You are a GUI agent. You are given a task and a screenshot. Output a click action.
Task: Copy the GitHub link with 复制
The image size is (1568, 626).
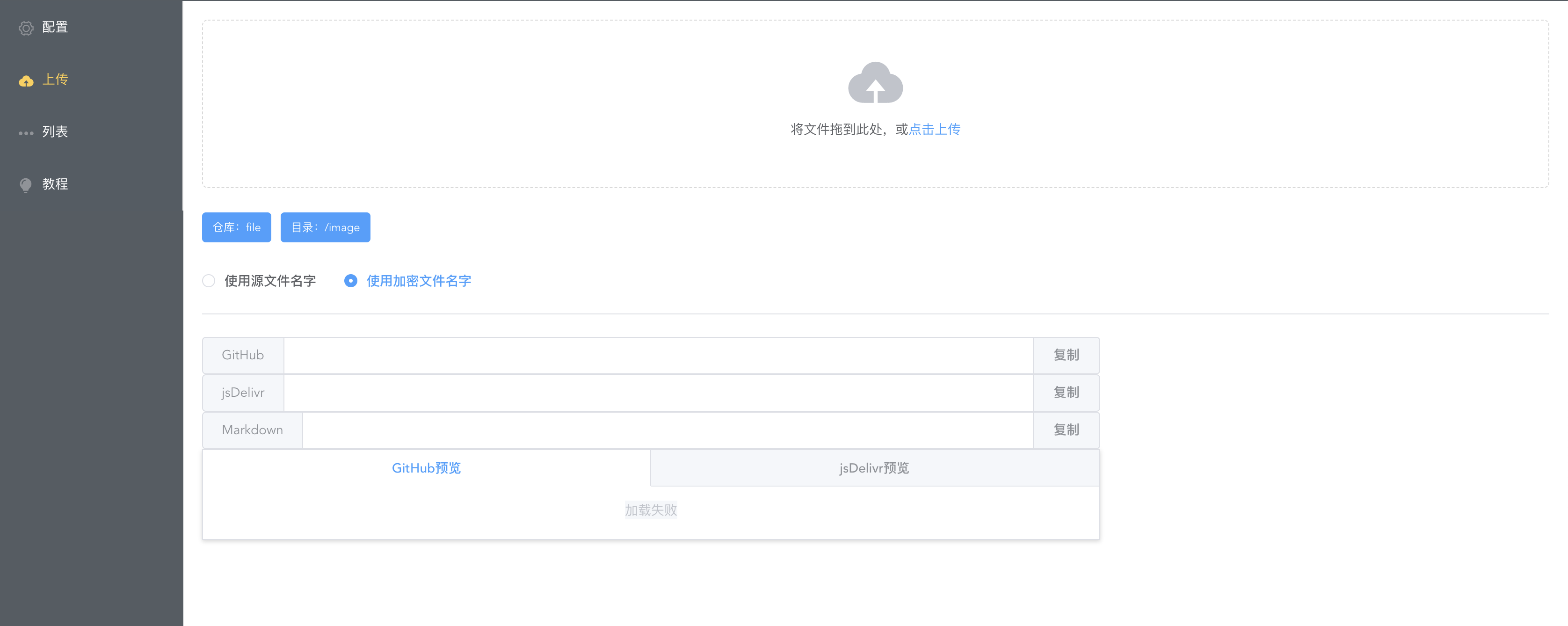[1066, 356]
